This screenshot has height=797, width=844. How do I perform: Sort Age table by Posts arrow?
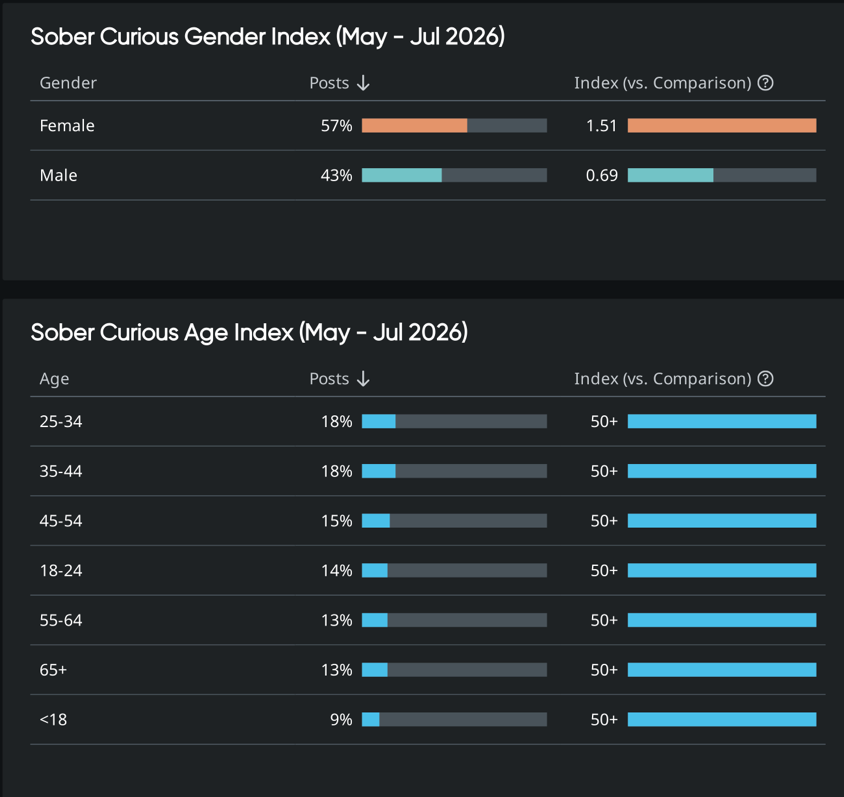[x=363, y=379]
